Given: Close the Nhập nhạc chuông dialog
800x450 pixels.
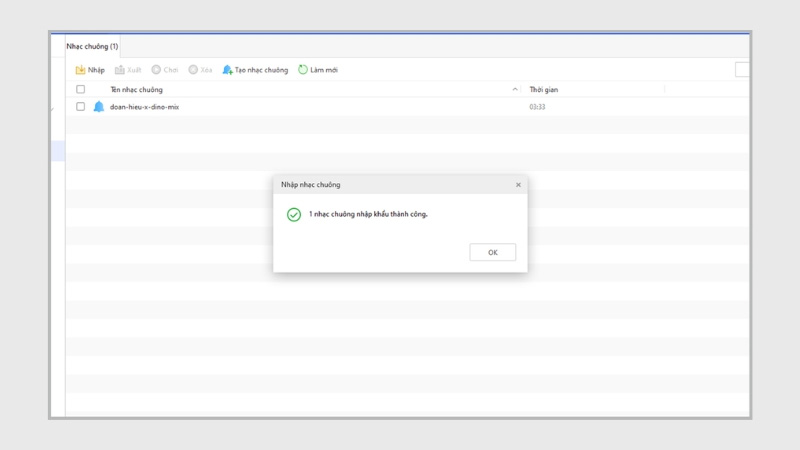Looking at the screenshot, I should [518, 185].
